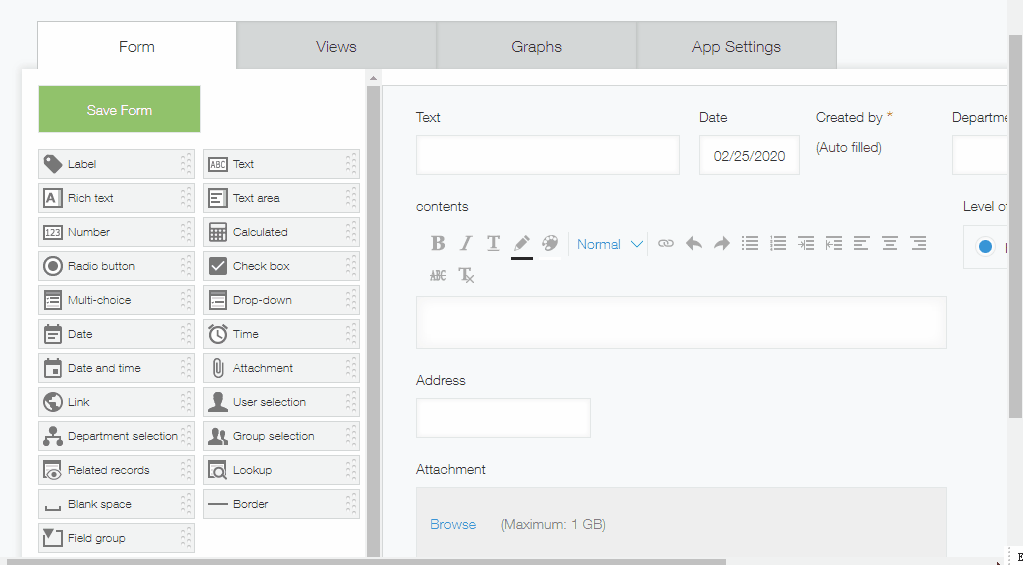The height and width of the screenshot is (565, 1023).
Task: Go to App Settings tab
Action: pos(737,46)
